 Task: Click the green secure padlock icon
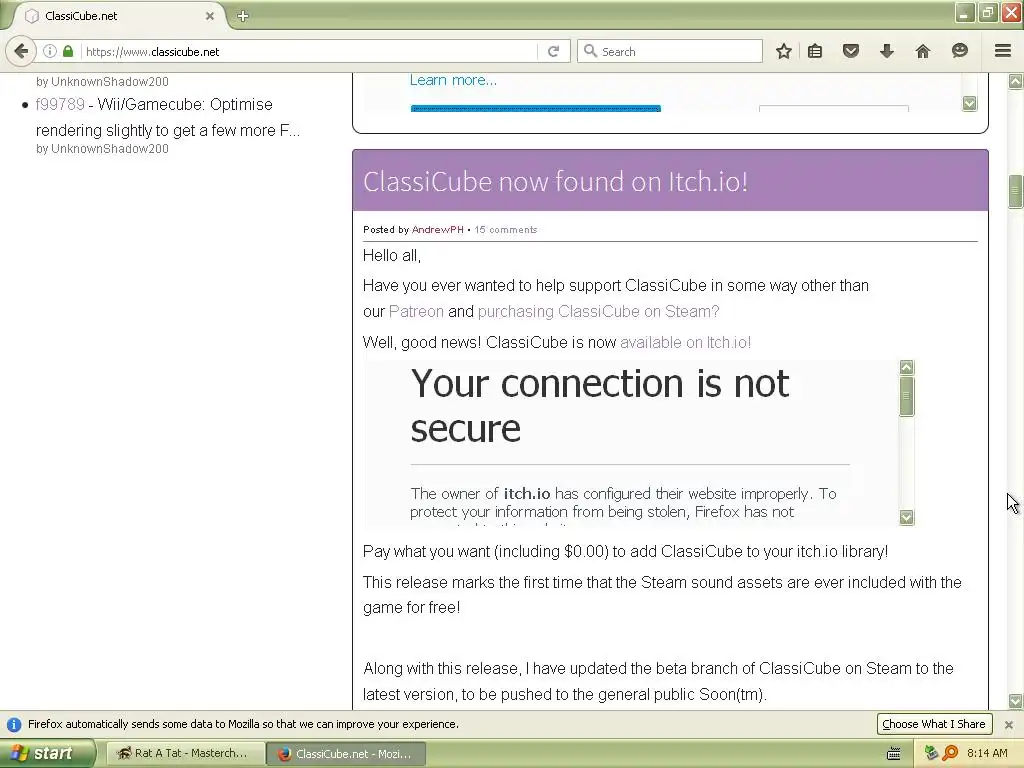(68, 51)
